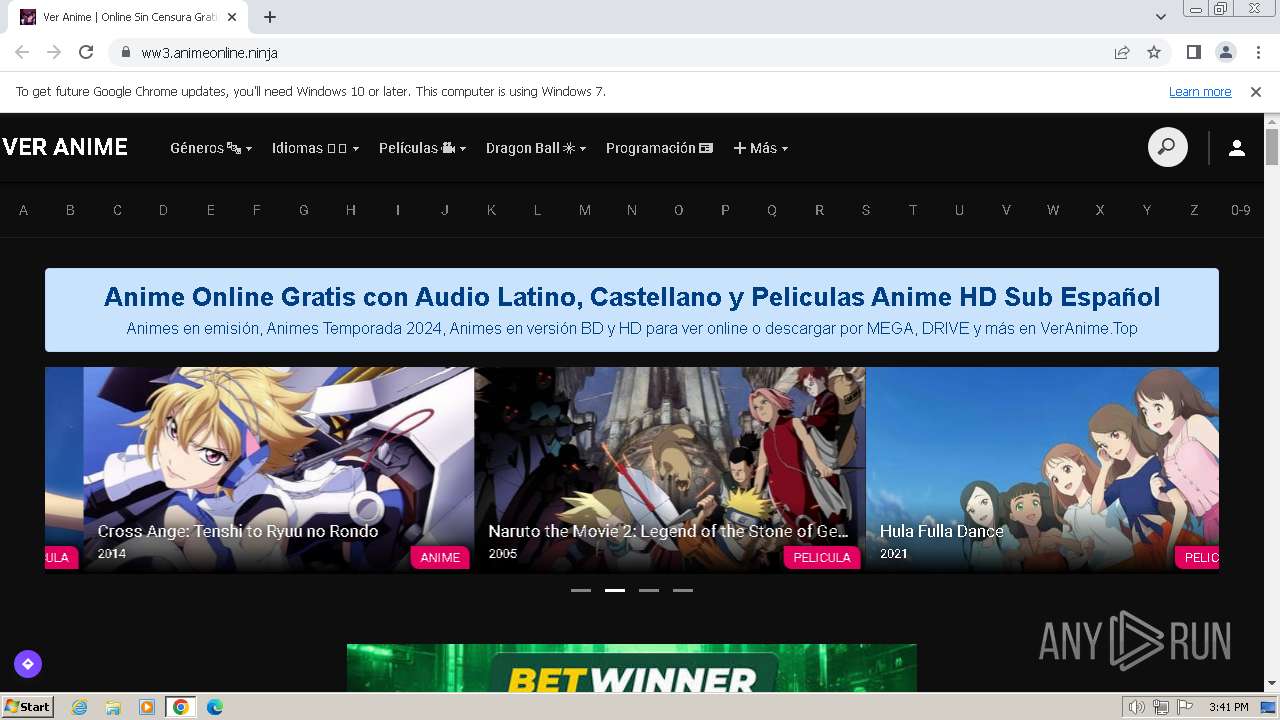Filter anime by letter D

click(163, 210)
